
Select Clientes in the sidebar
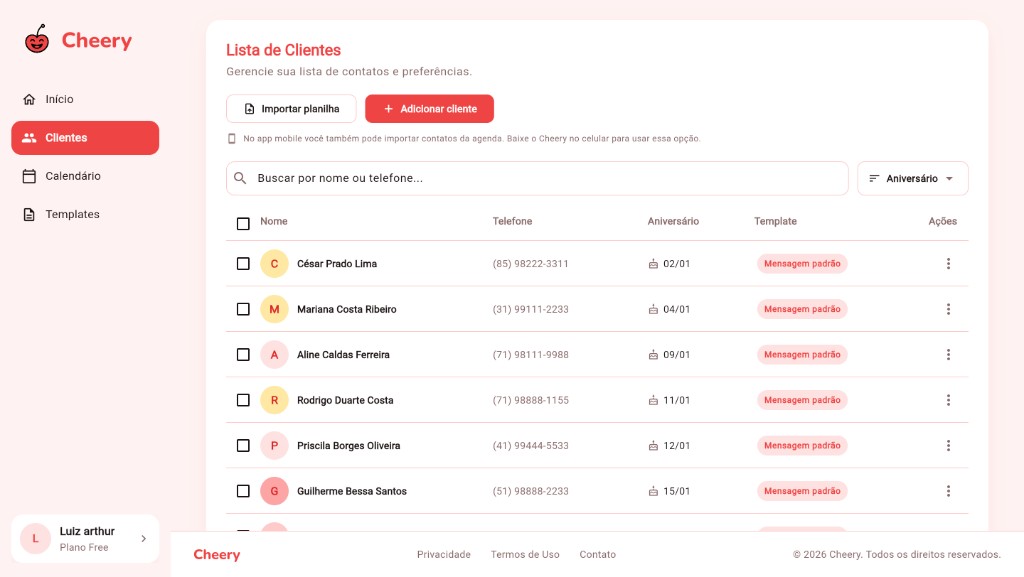tap(85, 138)
